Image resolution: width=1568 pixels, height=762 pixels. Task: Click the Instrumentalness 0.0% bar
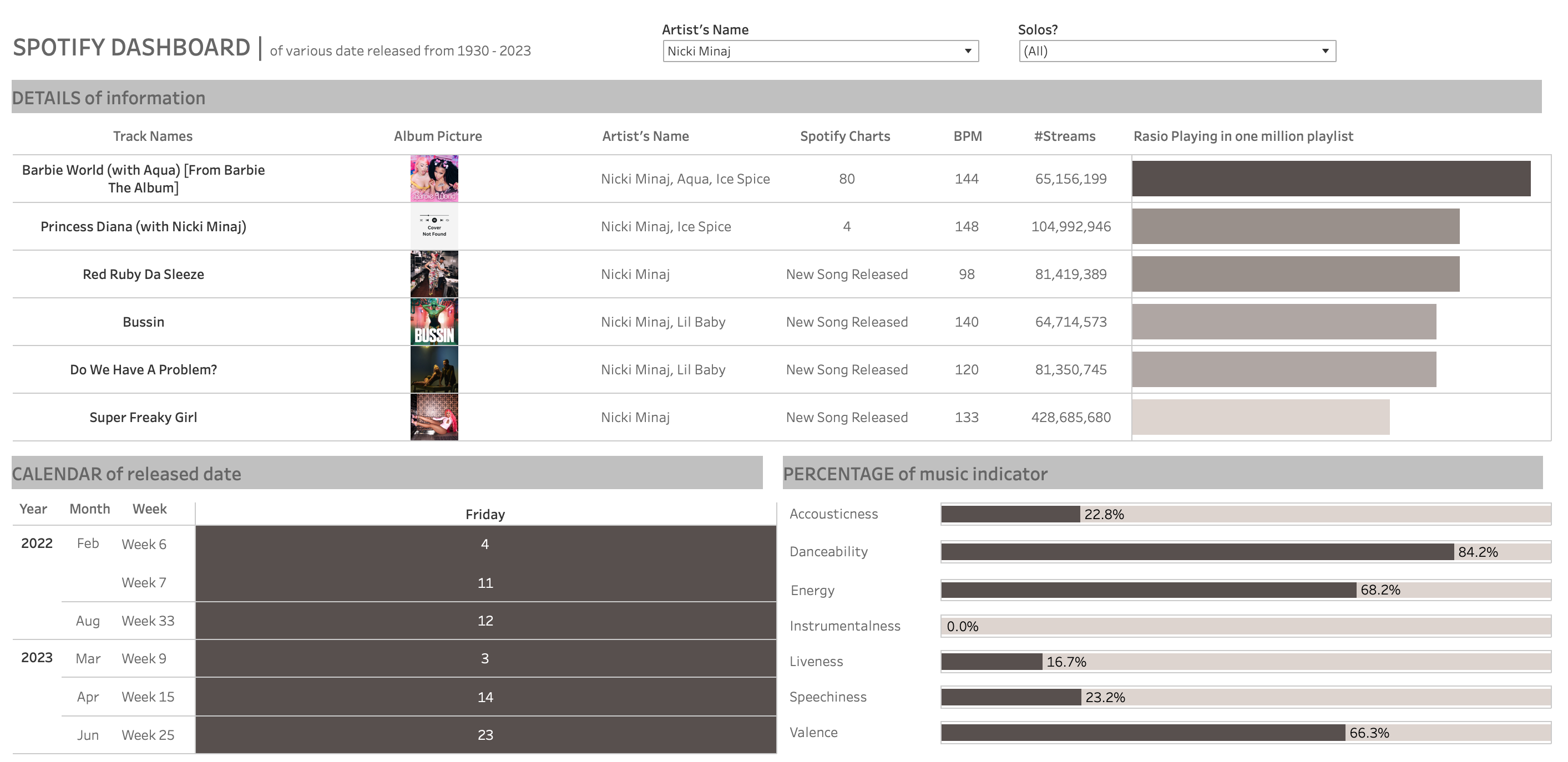(1246, 626)
